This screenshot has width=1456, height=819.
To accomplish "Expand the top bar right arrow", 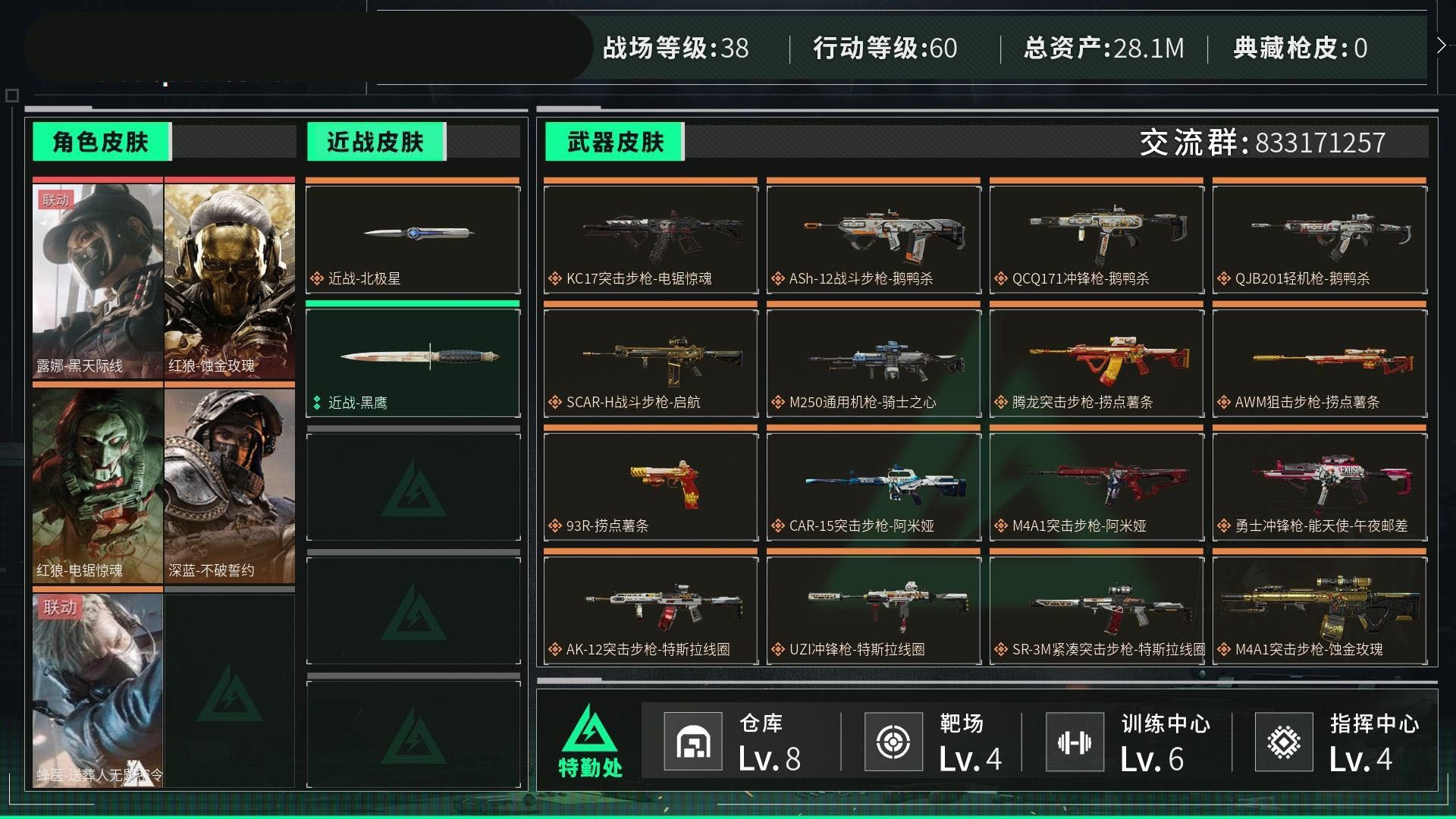I will tap(1441, 45).
